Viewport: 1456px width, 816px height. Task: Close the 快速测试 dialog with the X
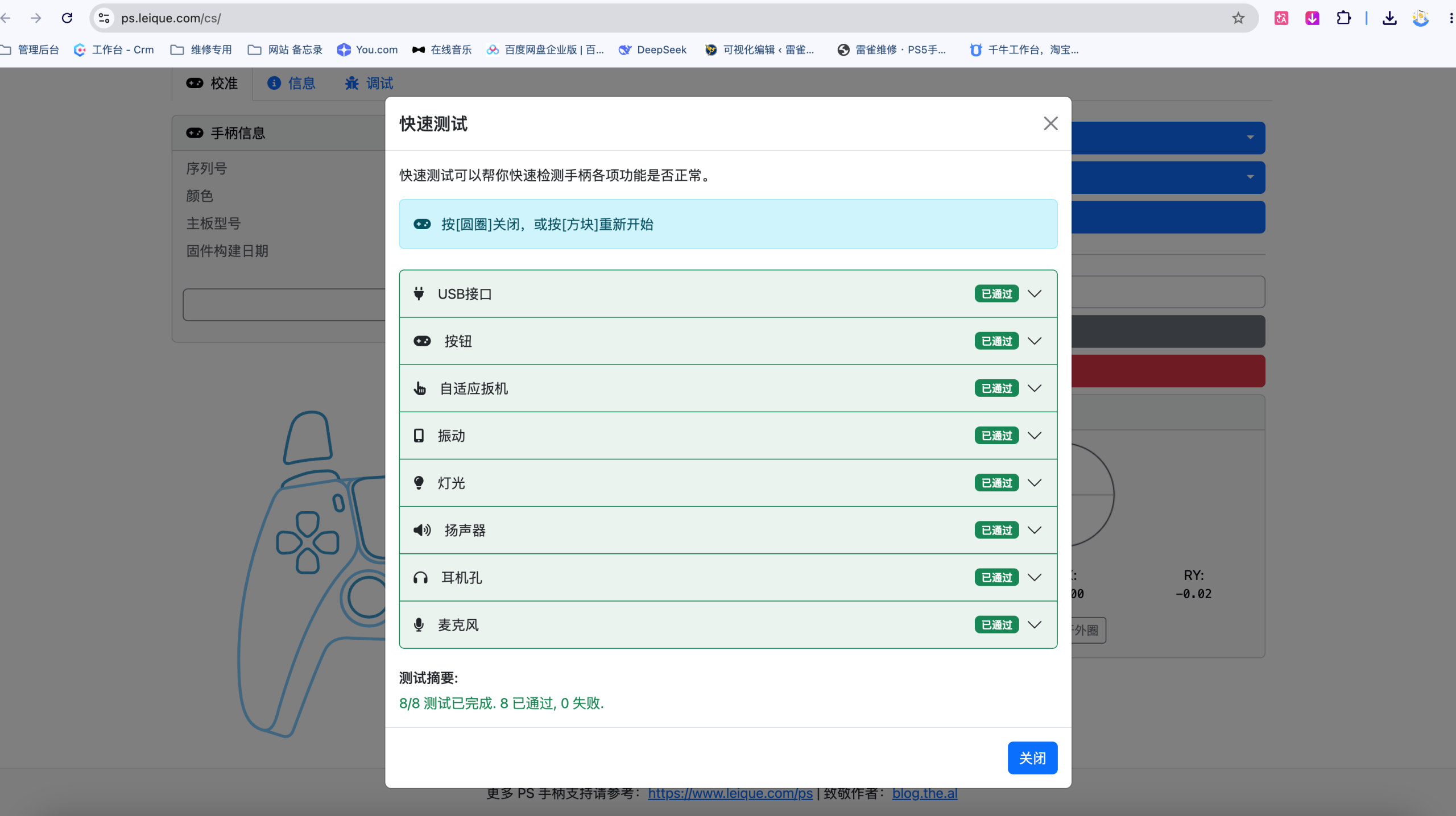(1050, 123)
